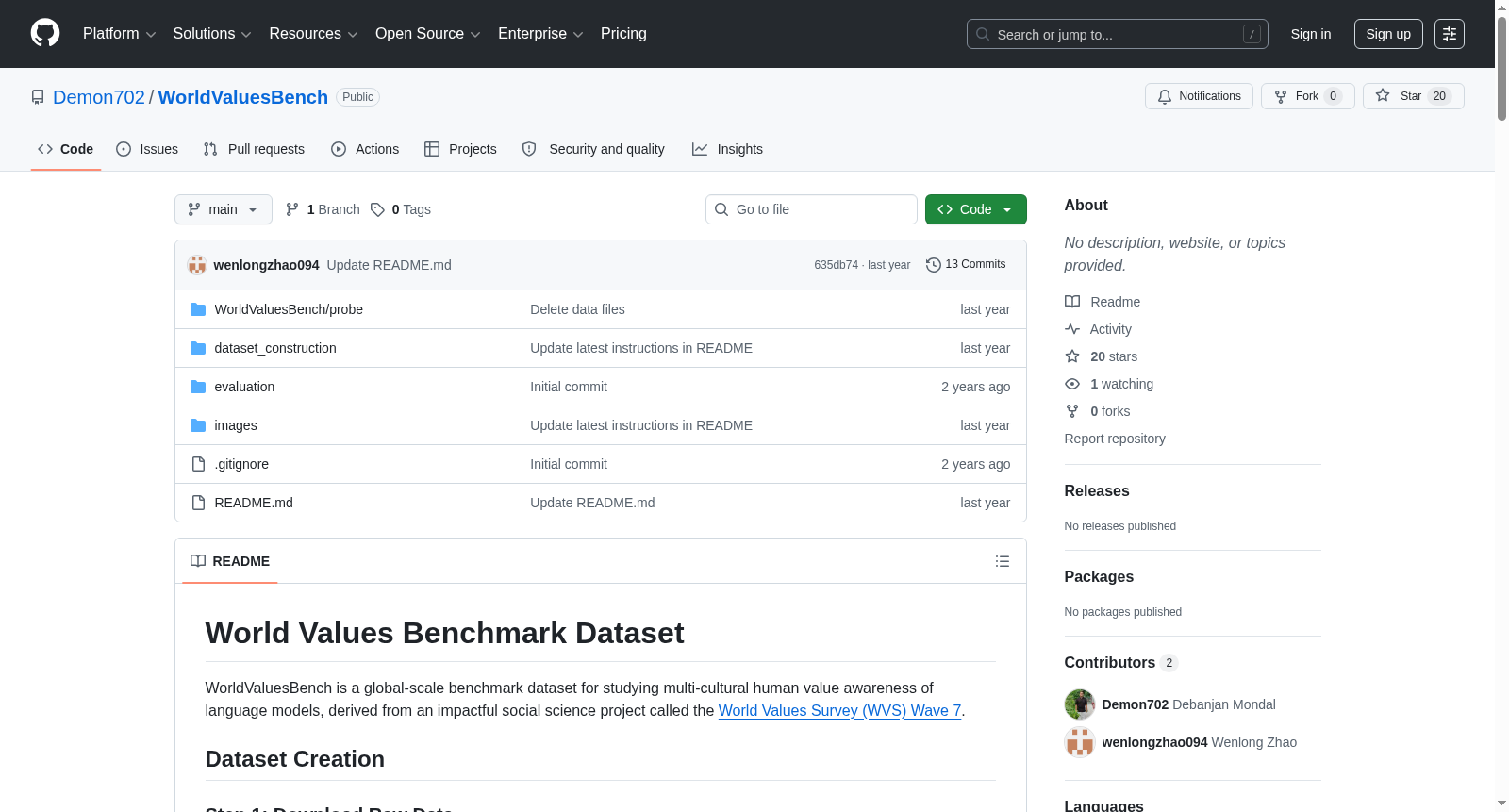
Task: Click the eye icon next to watching
Action: pyautogui.click(x=1072, y=384)
